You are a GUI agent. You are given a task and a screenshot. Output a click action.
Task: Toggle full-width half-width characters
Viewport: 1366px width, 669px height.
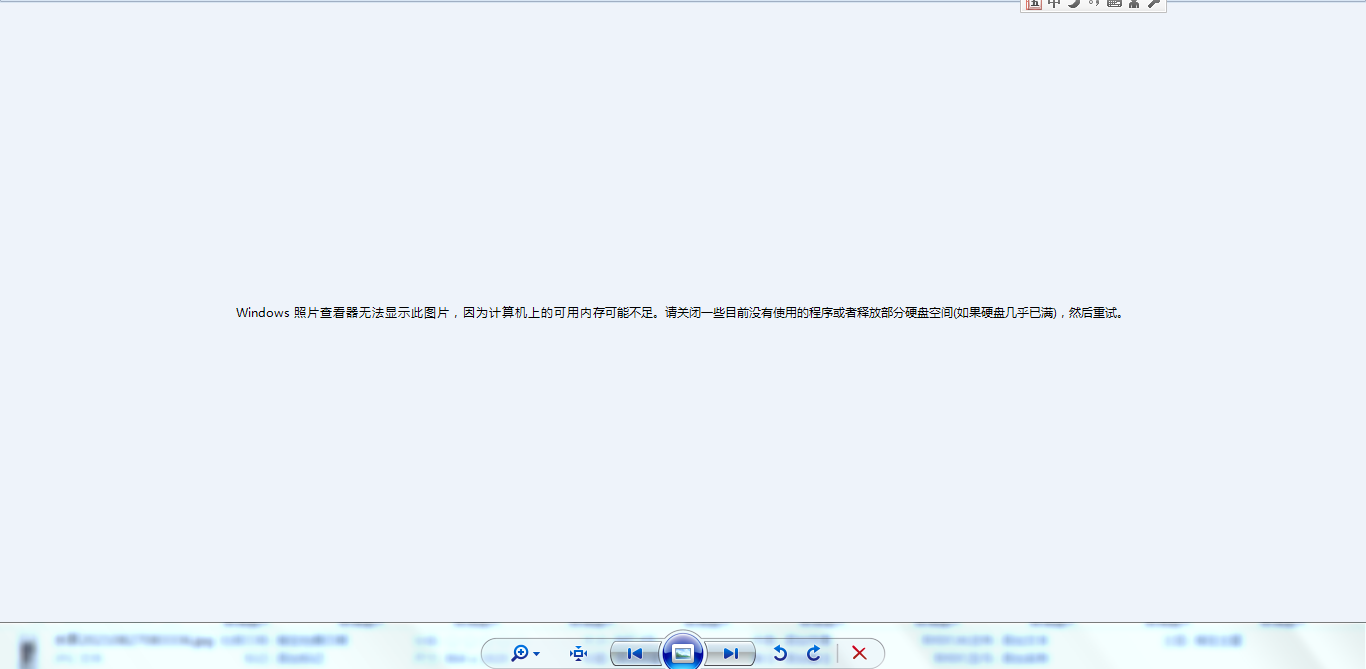(x=1073, y=4)
